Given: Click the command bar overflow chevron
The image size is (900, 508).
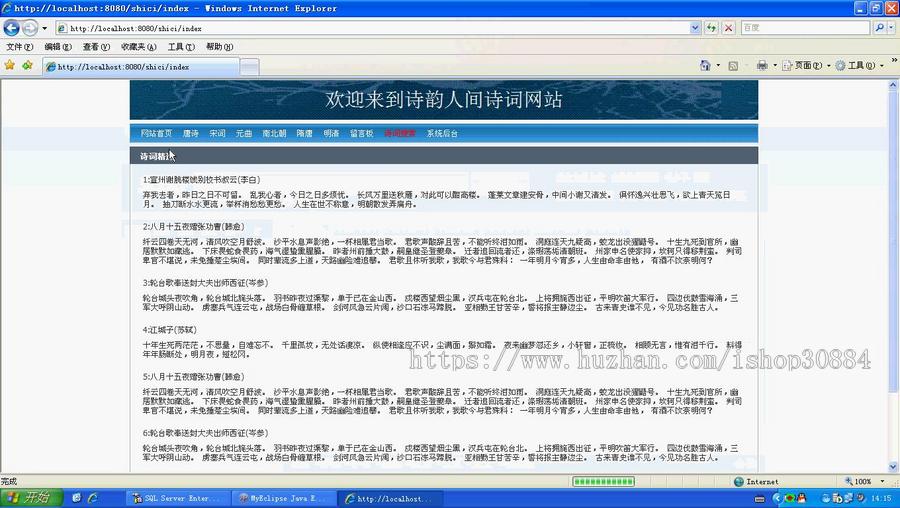Looking at the screenshot, I should (x=894, y=60).
